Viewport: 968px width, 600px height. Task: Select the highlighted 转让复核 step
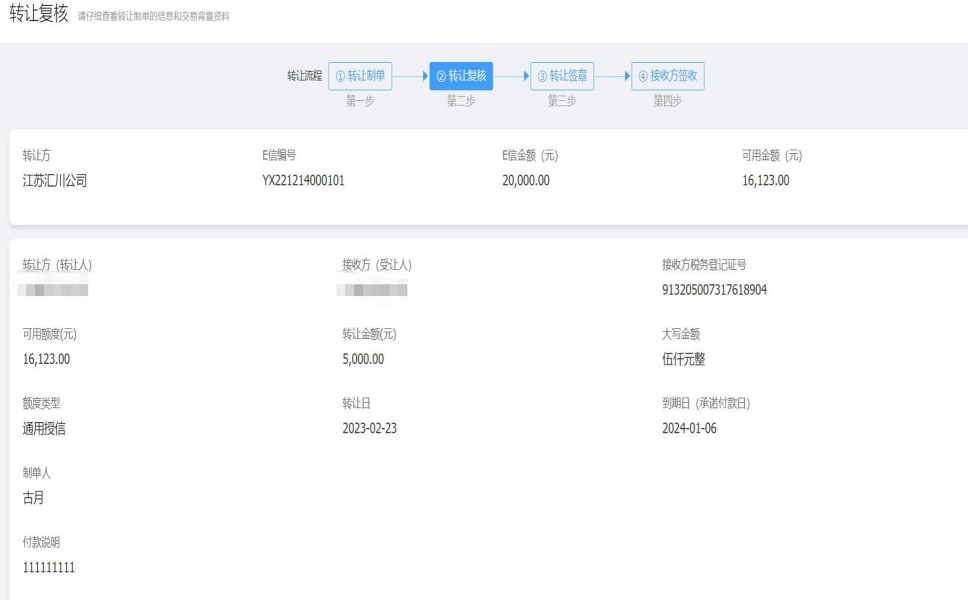point(461,76)
